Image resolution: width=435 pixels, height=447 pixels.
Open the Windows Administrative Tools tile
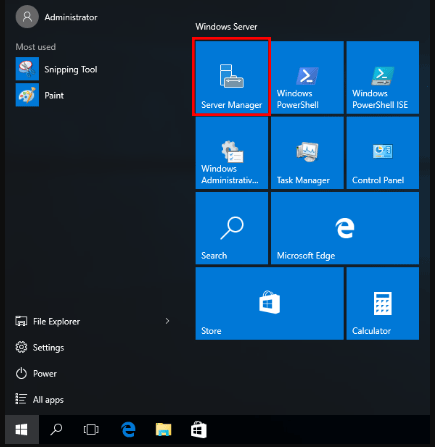tap(232, 153)
